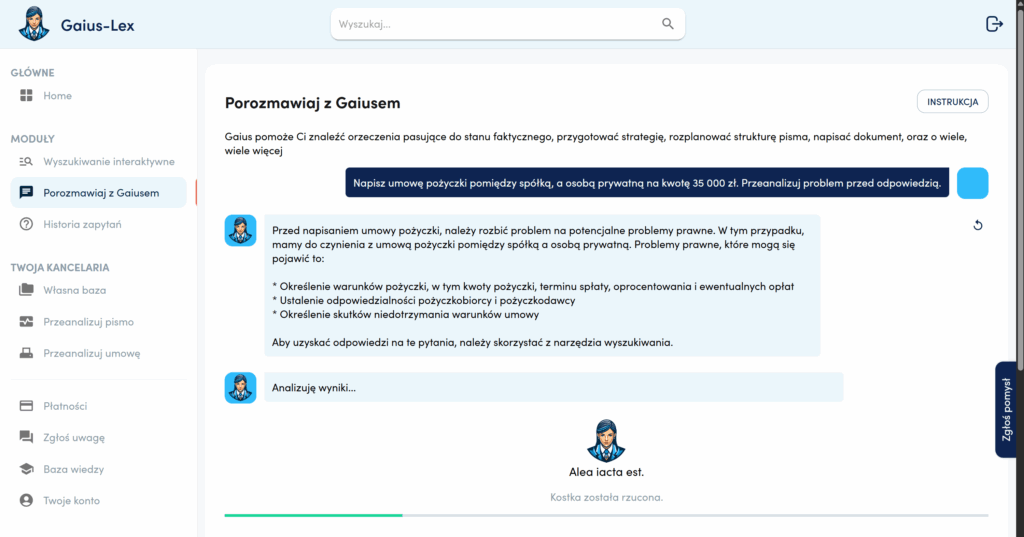Click the logout icon in header
The height and width of the screenshot is (537, 1024).
pyautogui.click(x=994, y=24)
